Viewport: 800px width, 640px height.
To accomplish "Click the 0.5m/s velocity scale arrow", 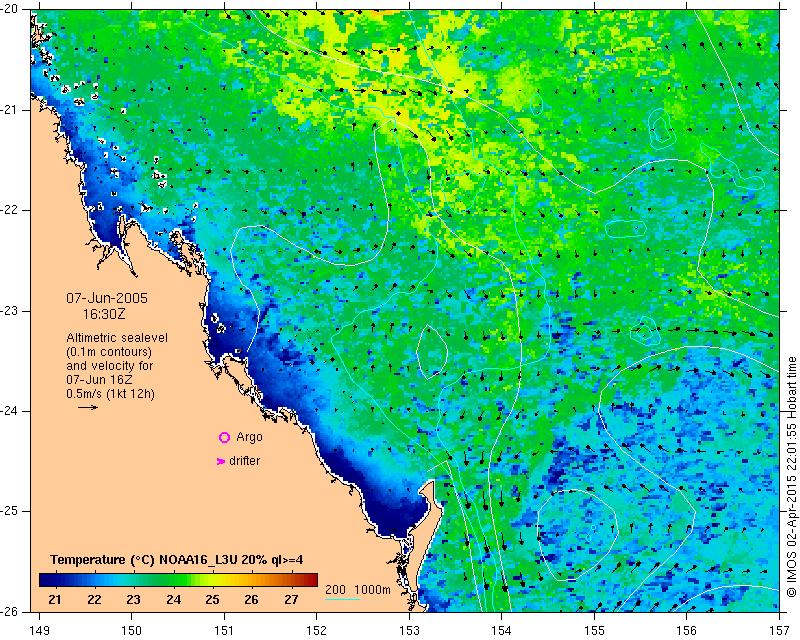I will pos(88,407).
